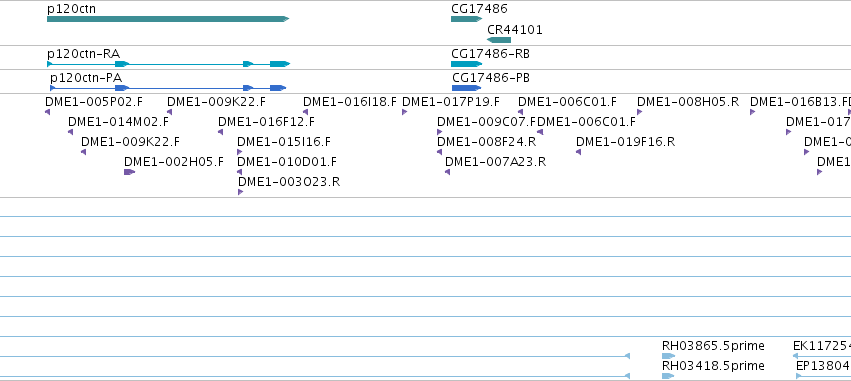This screenshot has width=851, height=381.
Task: Select the DME1-008H05.R marker triangle
Action: click(x=639, y=112)
